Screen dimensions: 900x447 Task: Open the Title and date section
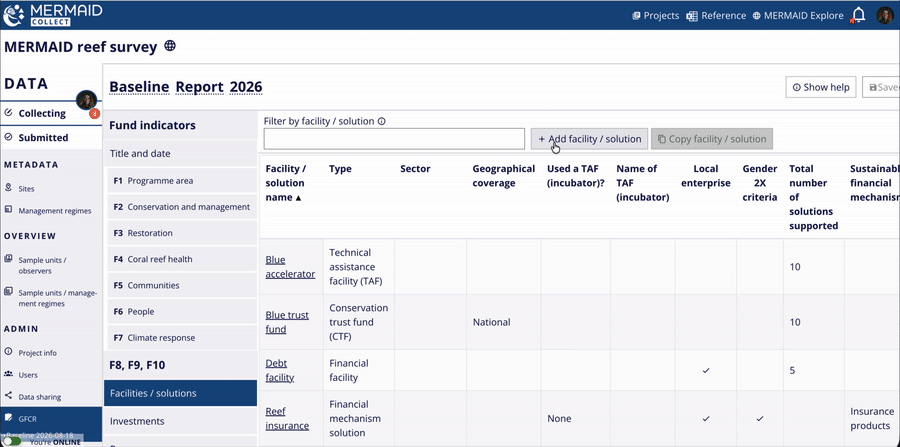click(180, 154)
